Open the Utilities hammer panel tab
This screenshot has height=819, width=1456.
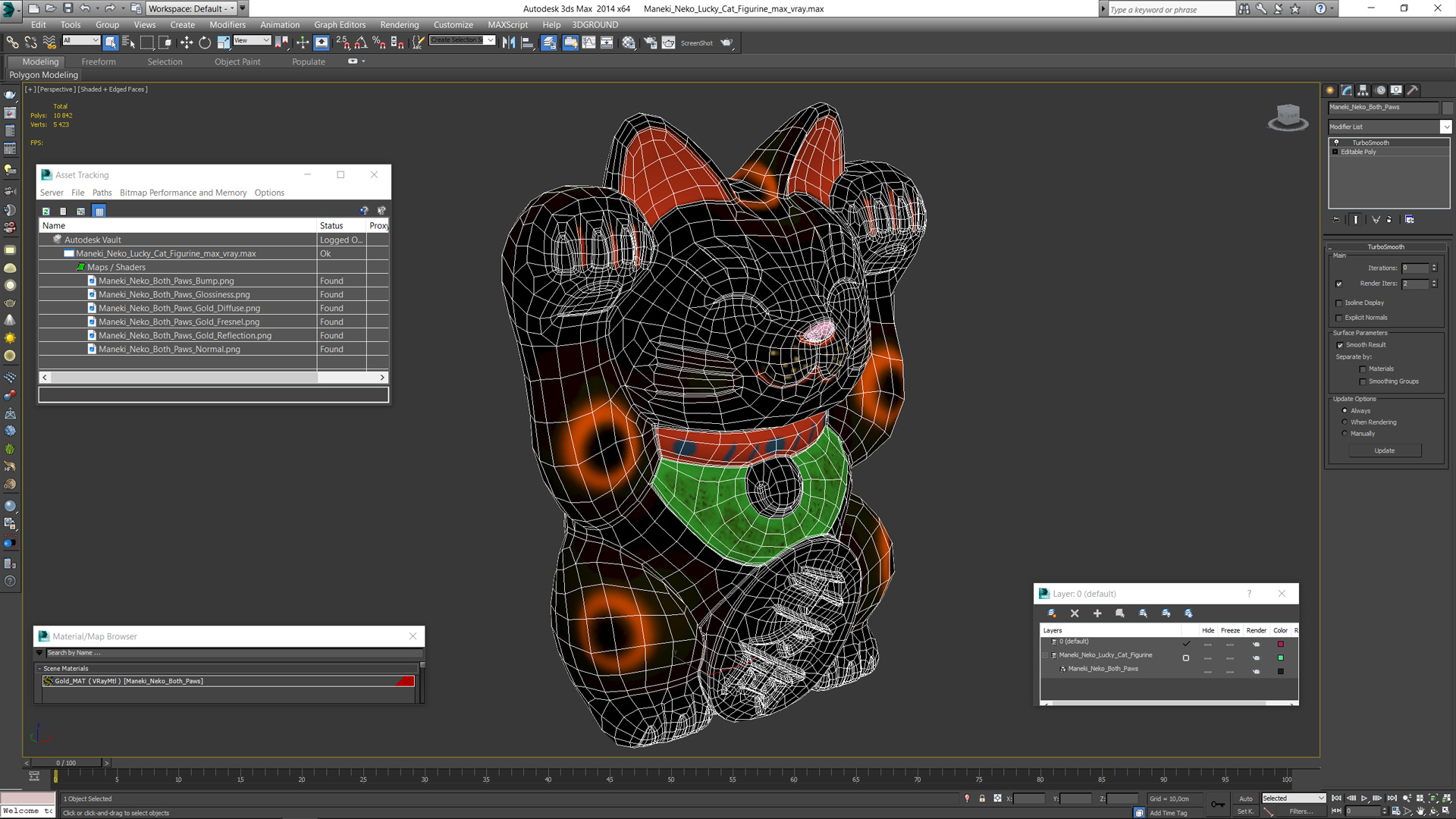(x=1413, y=90)
